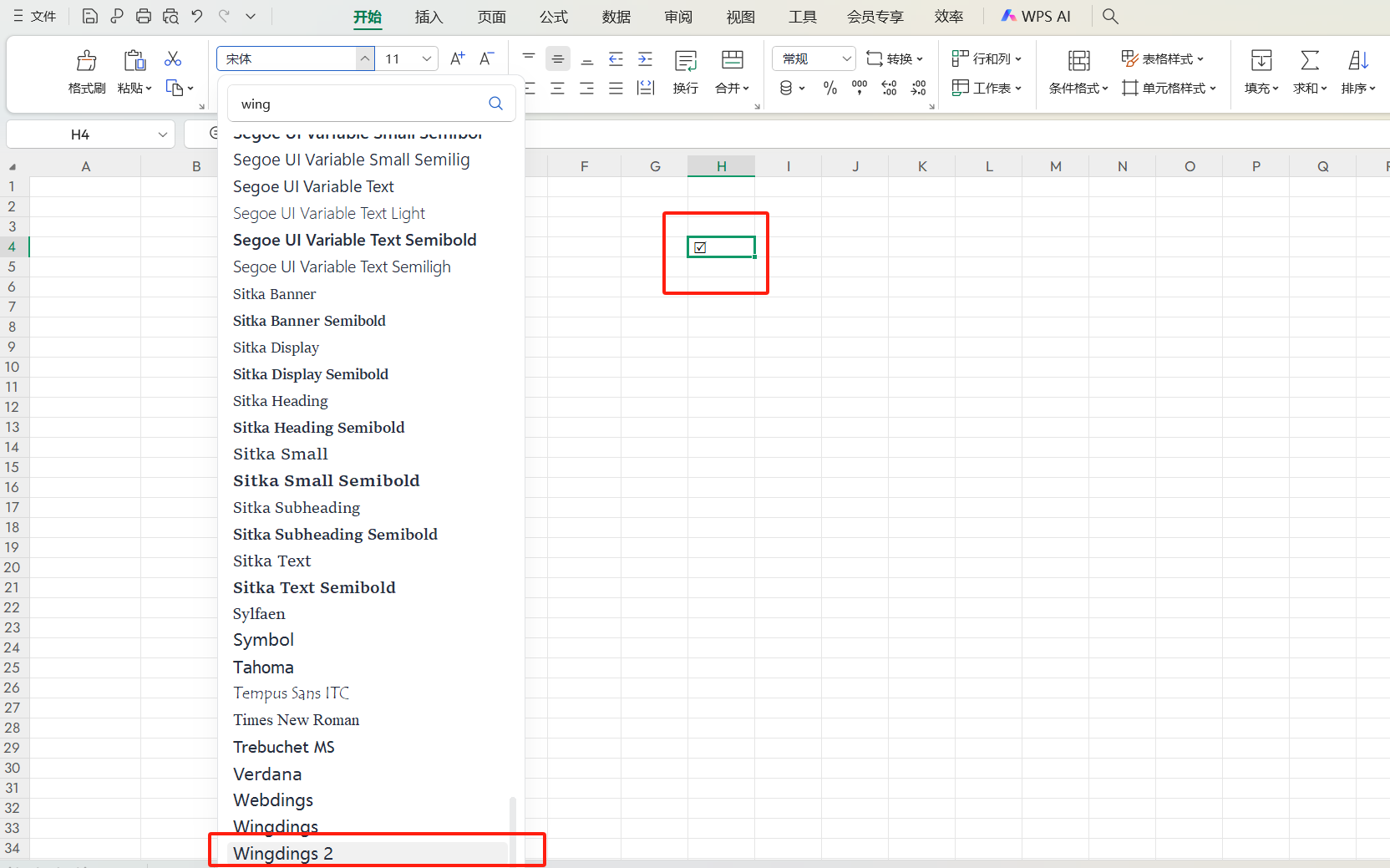Click the Undo arrow icon
This screenshot has height=868, width=1390.
(x=197, y=16)
